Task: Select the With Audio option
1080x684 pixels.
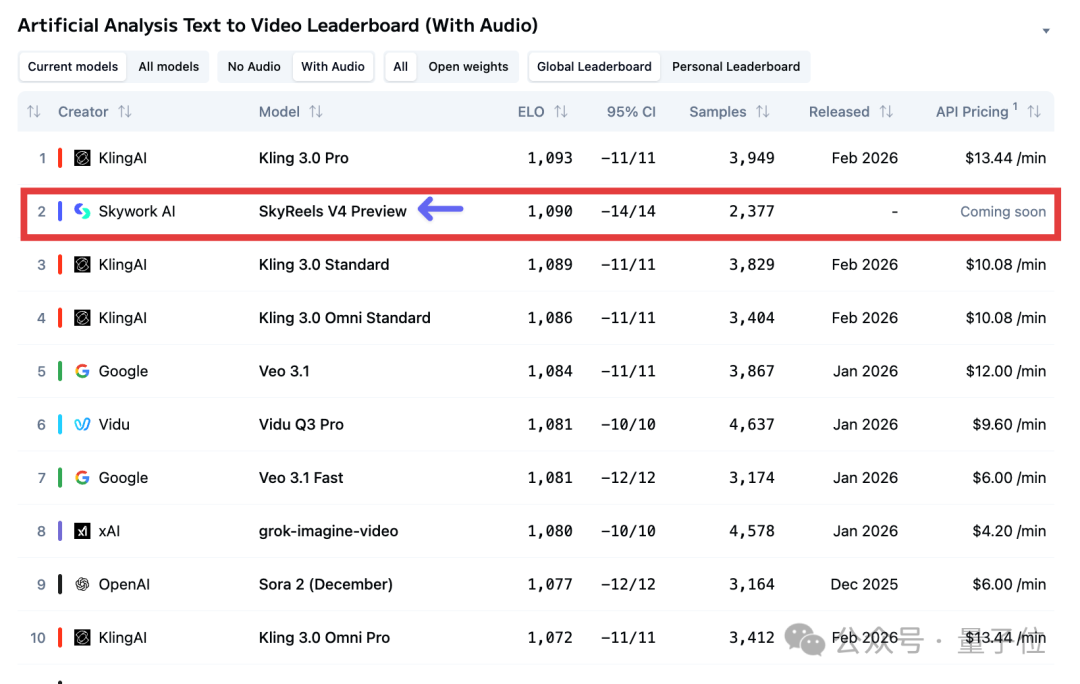Action: pos(333,67)
